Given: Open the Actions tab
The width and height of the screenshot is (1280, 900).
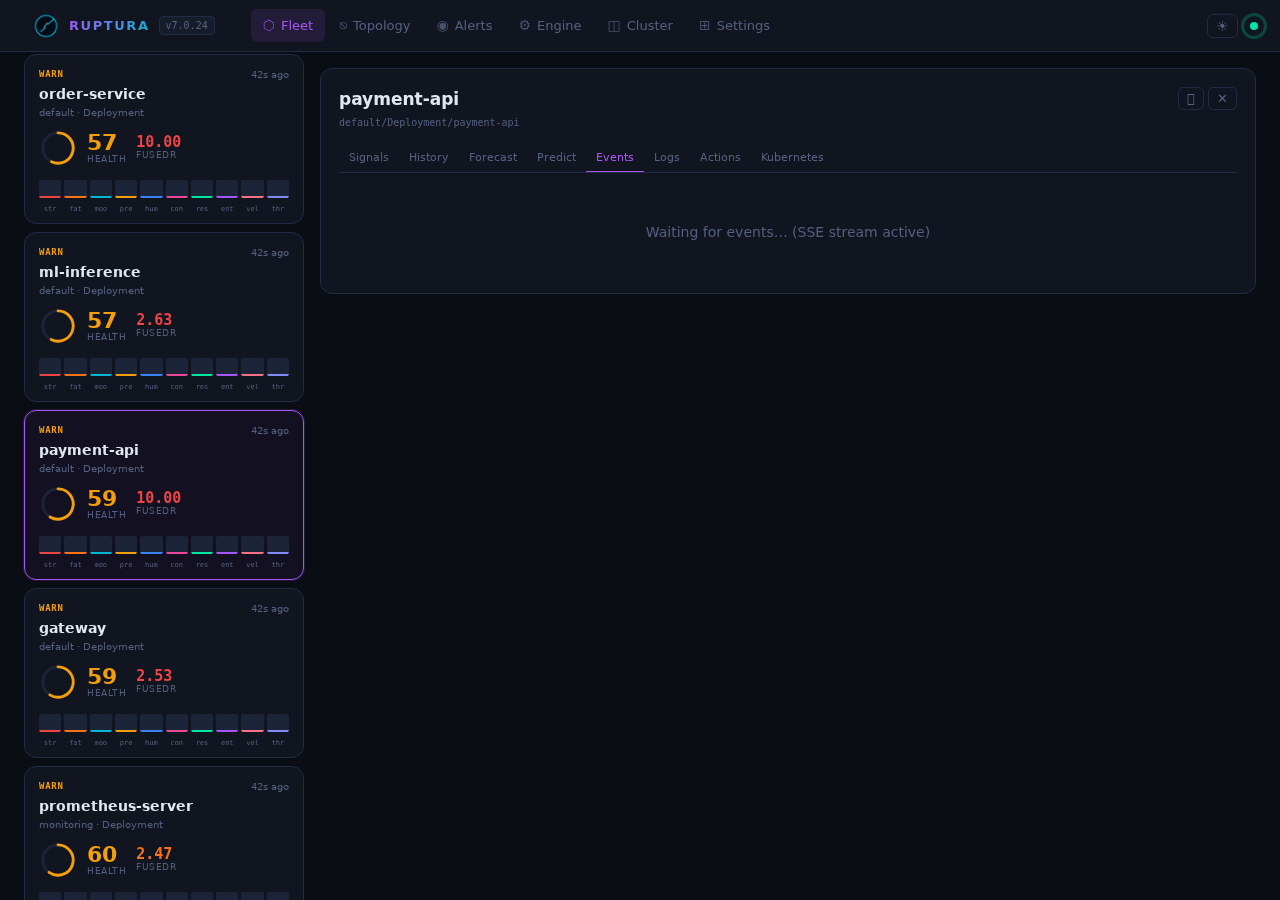Looking at the screenshot, I should point(720,158).
